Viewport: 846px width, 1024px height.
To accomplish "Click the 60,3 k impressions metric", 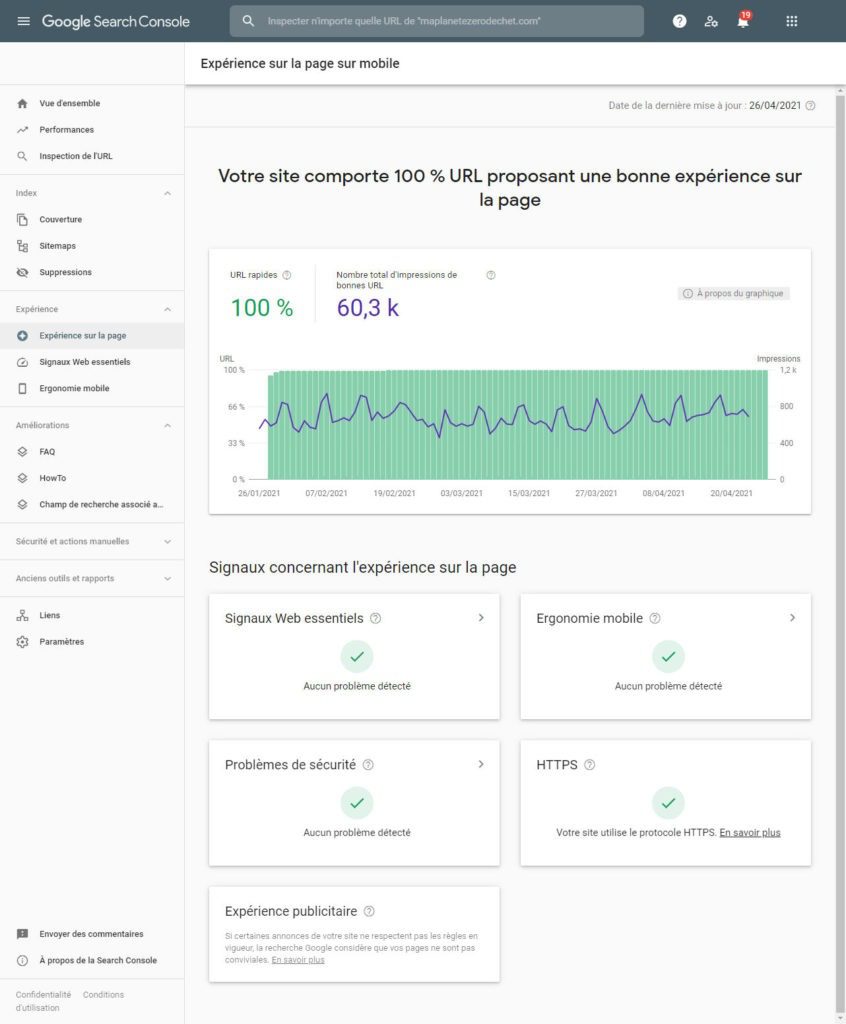I will pyautogui.click(x=368, y=308).
